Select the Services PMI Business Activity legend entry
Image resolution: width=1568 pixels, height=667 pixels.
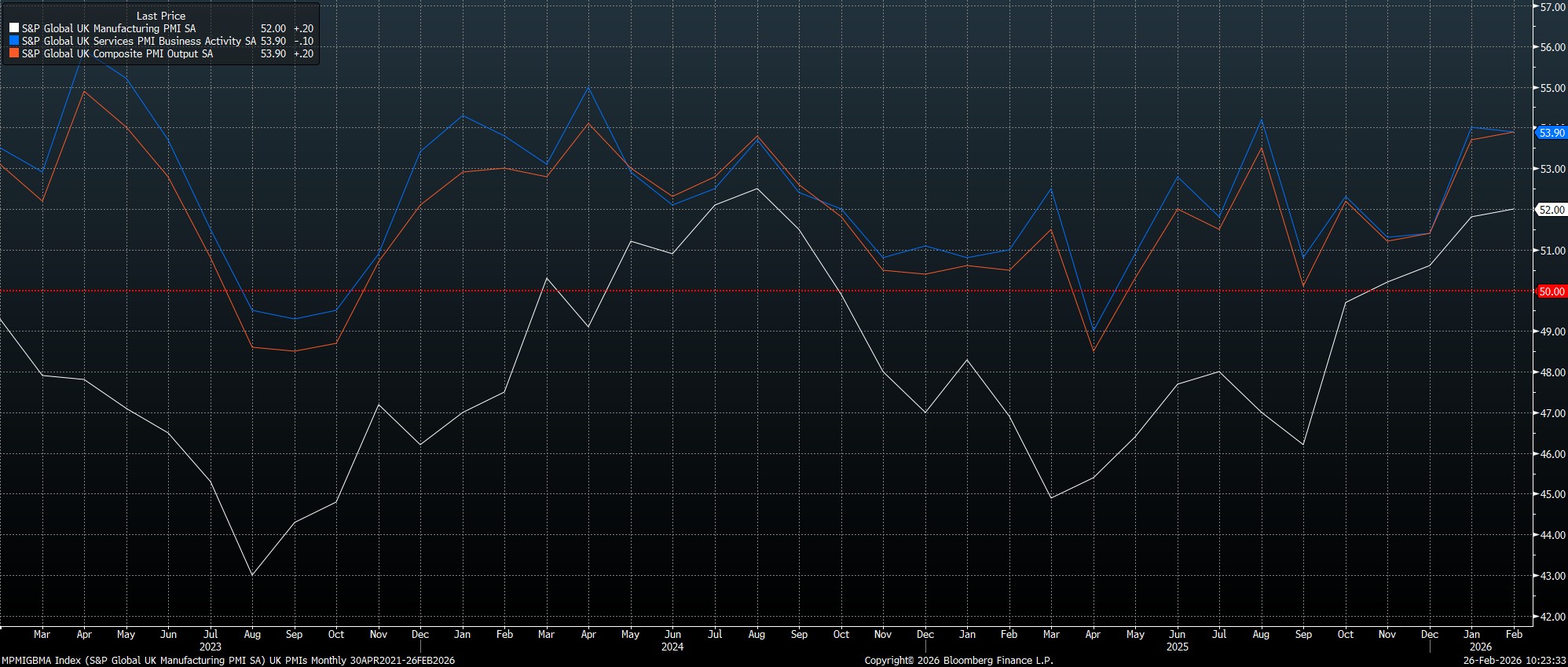[x=138, y=41]
